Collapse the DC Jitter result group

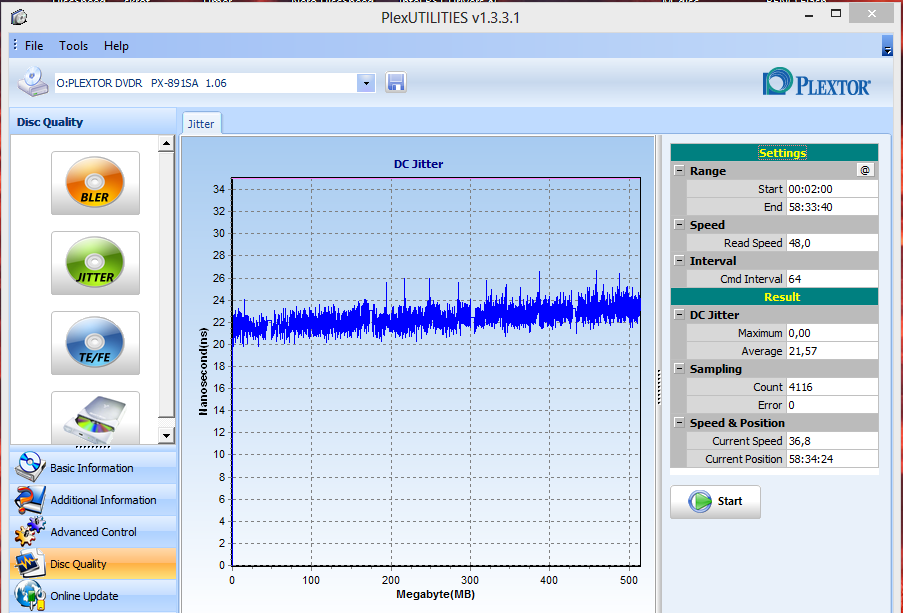[680, 315]
